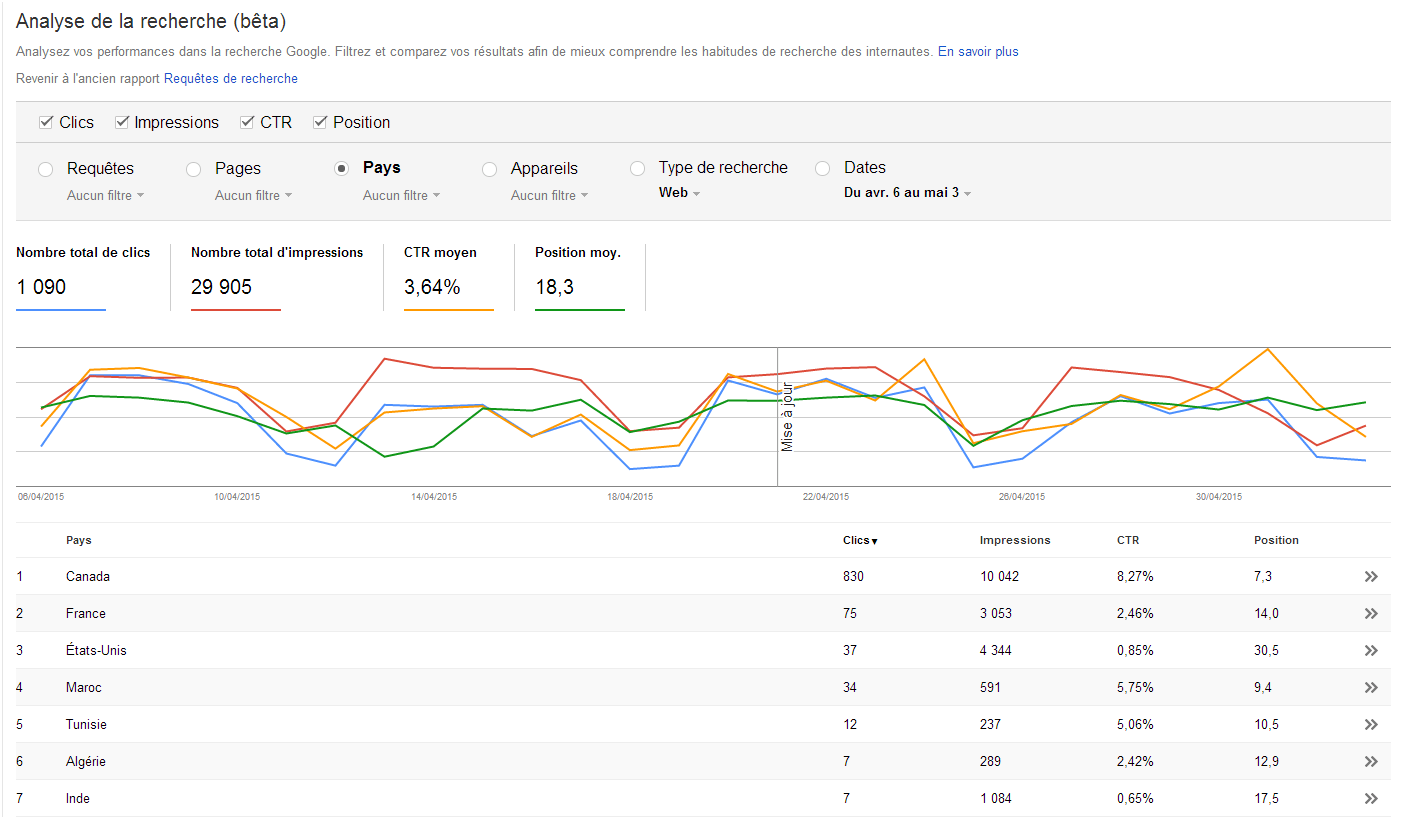Open details arrow for Tunisie row
Screen dimensions: 1411x819
point(1370,725)
